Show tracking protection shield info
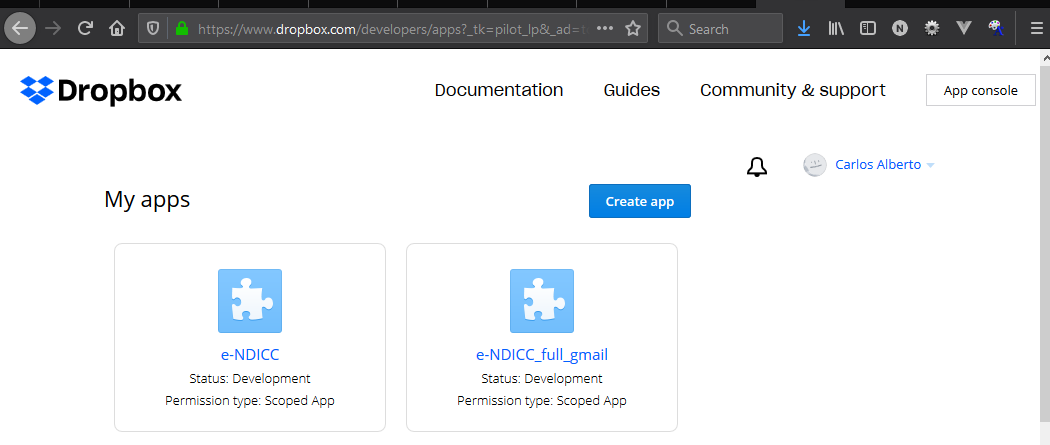1050x445 pixels. point(153,29)
